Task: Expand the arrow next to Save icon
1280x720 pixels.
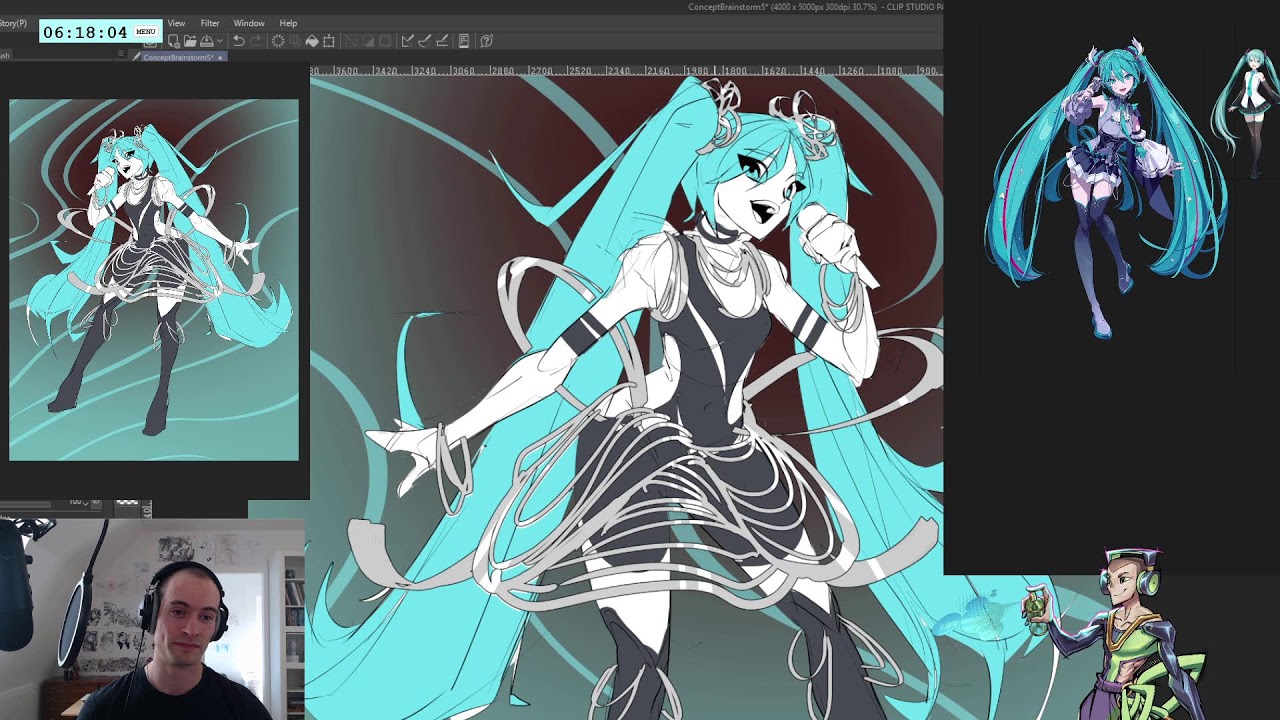Action: click(x=220, y=41)
